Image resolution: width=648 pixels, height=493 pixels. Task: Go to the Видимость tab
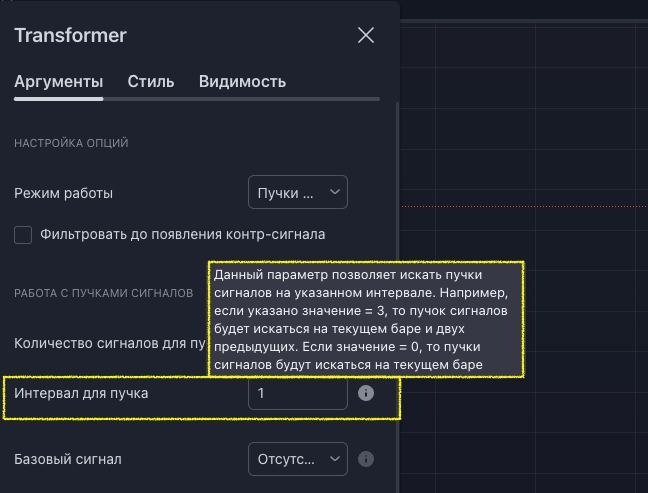point(242,82)
